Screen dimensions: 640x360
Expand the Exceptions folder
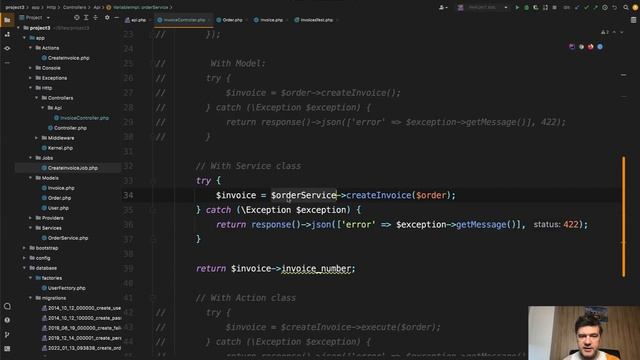point(30,78)
